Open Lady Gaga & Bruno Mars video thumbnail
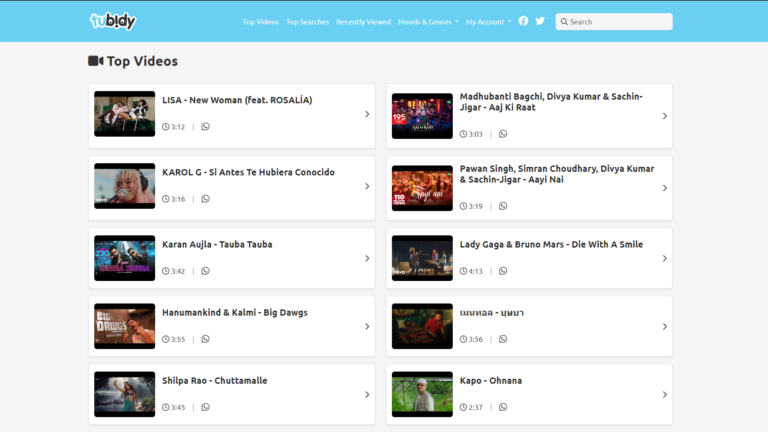 (422, 258)
